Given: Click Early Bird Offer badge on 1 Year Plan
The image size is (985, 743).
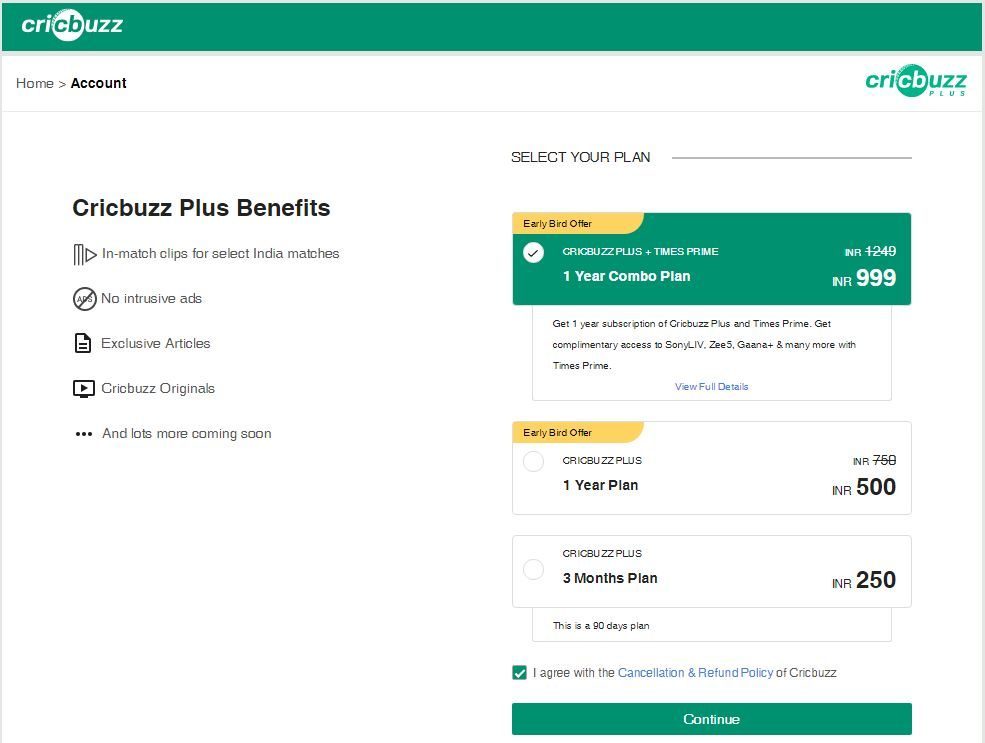Looking at the screenshot, I should coord(558,433).
